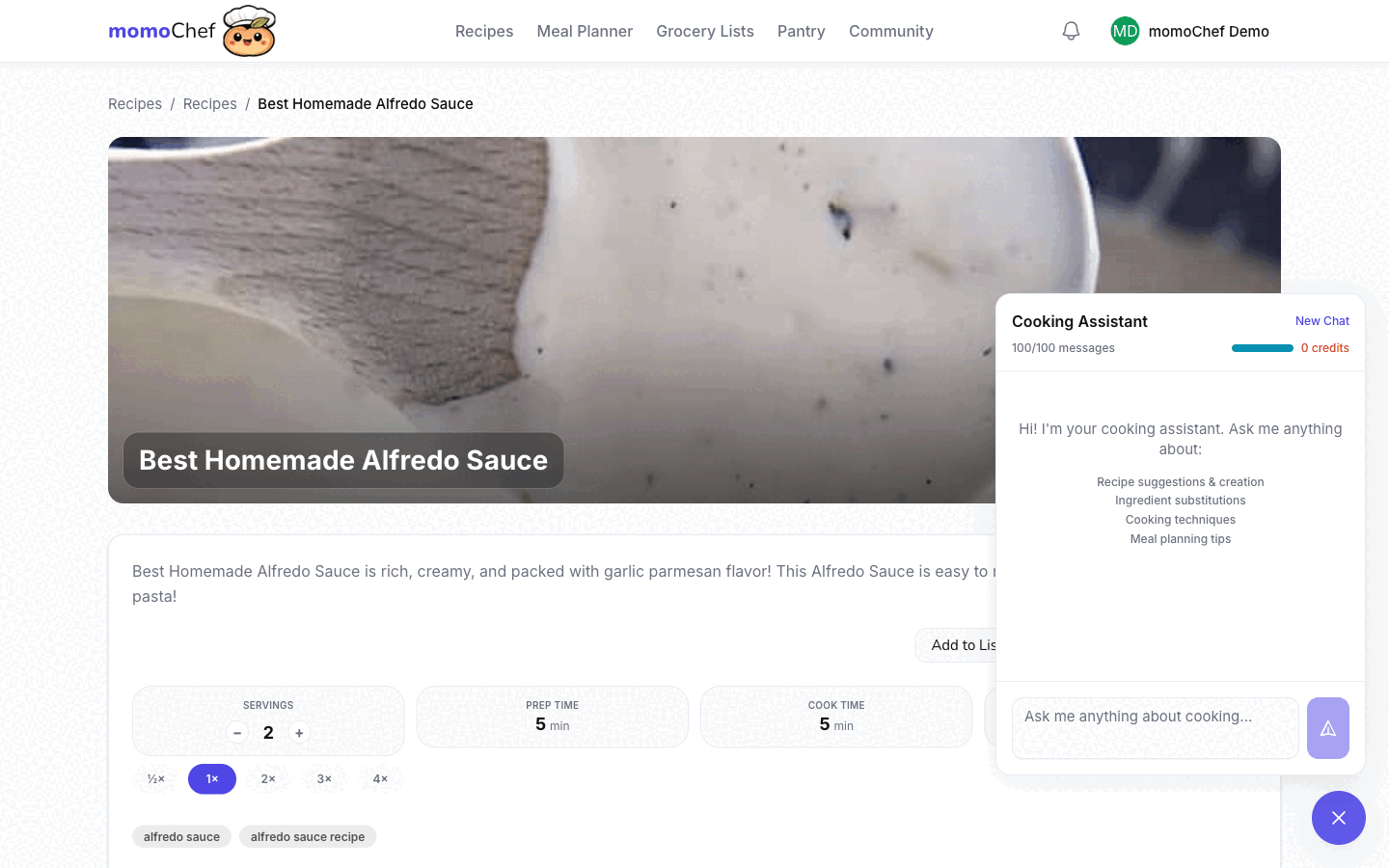This screenshot has height=868, width=1389.
Task: Go to Meal Planner
Action: click(x=585, y=31)
